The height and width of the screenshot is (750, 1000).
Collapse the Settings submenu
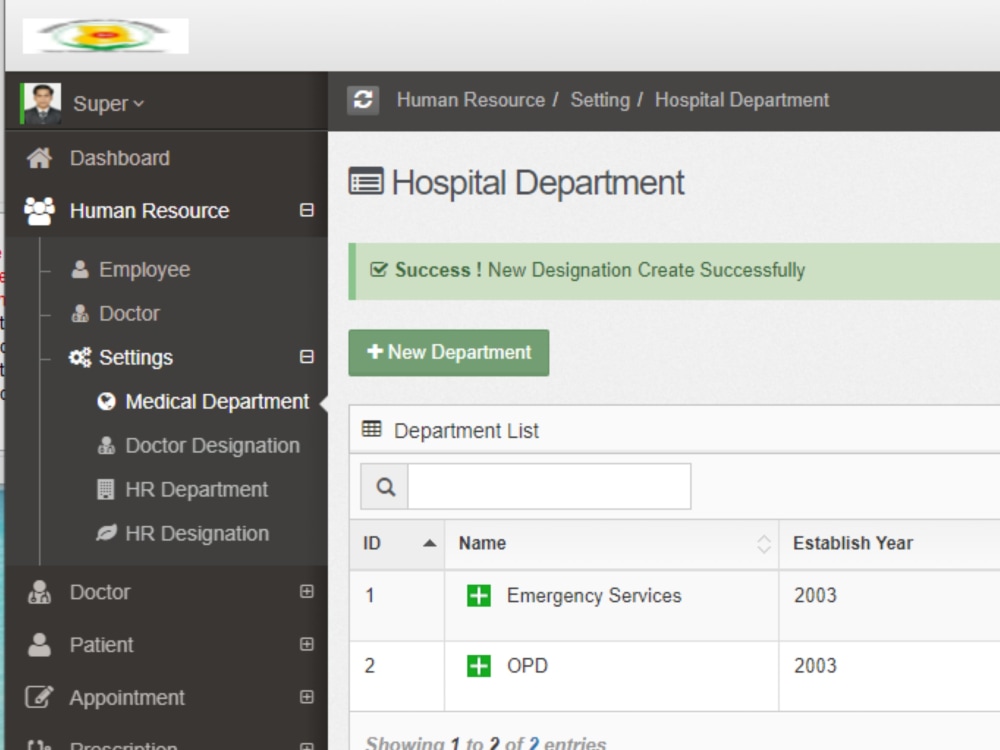(307, 357)
